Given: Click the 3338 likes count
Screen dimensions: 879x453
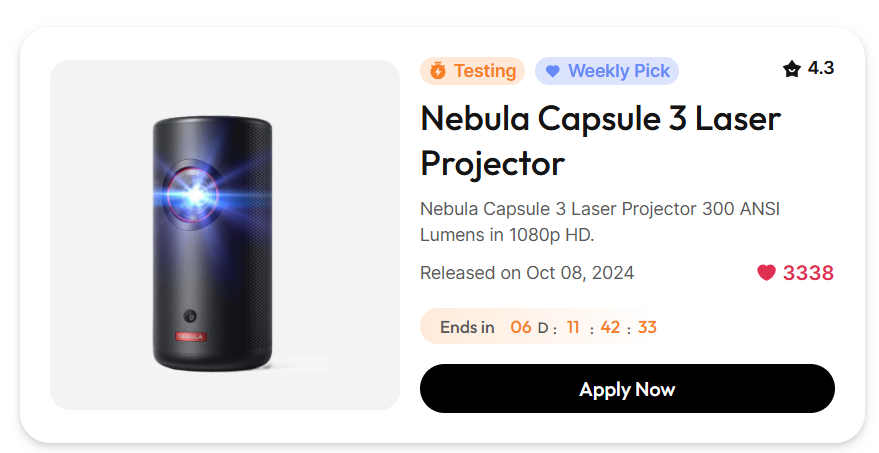Looking at the screenshot, I should click(x=808, y=273).
